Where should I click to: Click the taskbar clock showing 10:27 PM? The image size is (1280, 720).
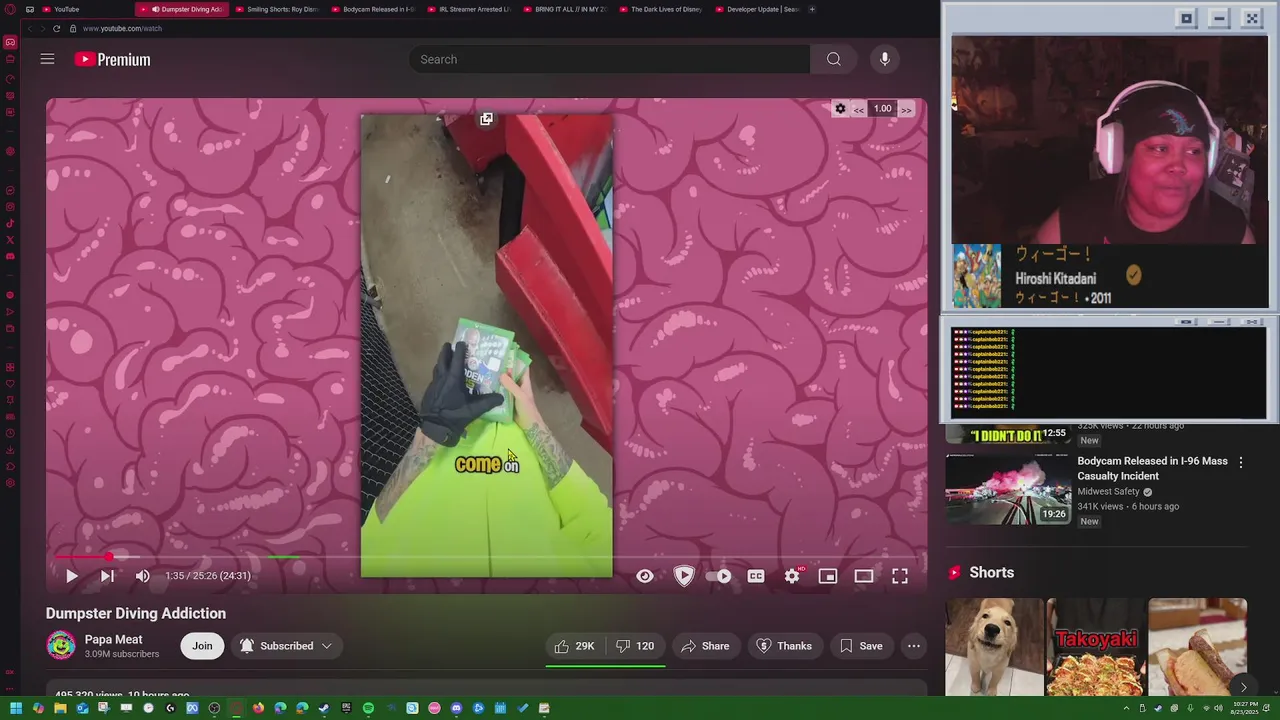pos(1244,708)
